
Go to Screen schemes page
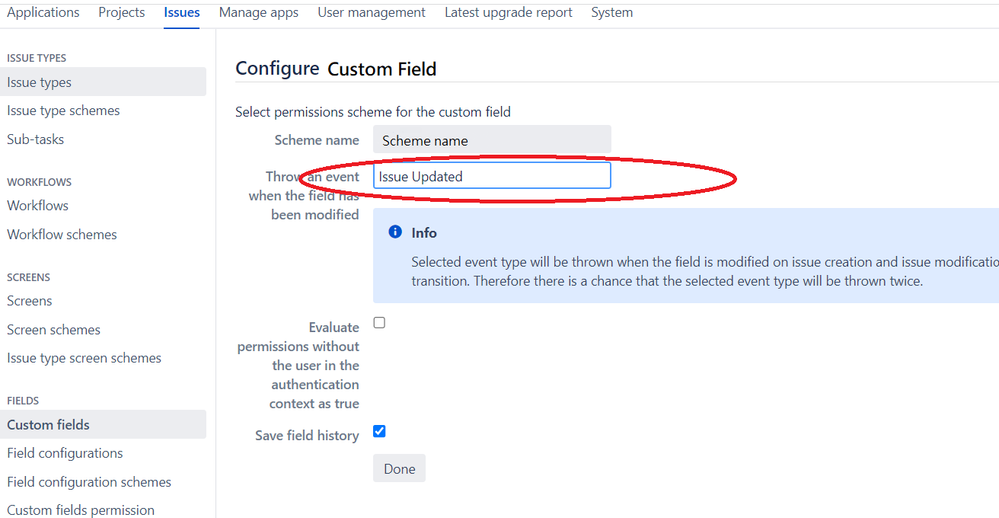click(54, 329)
